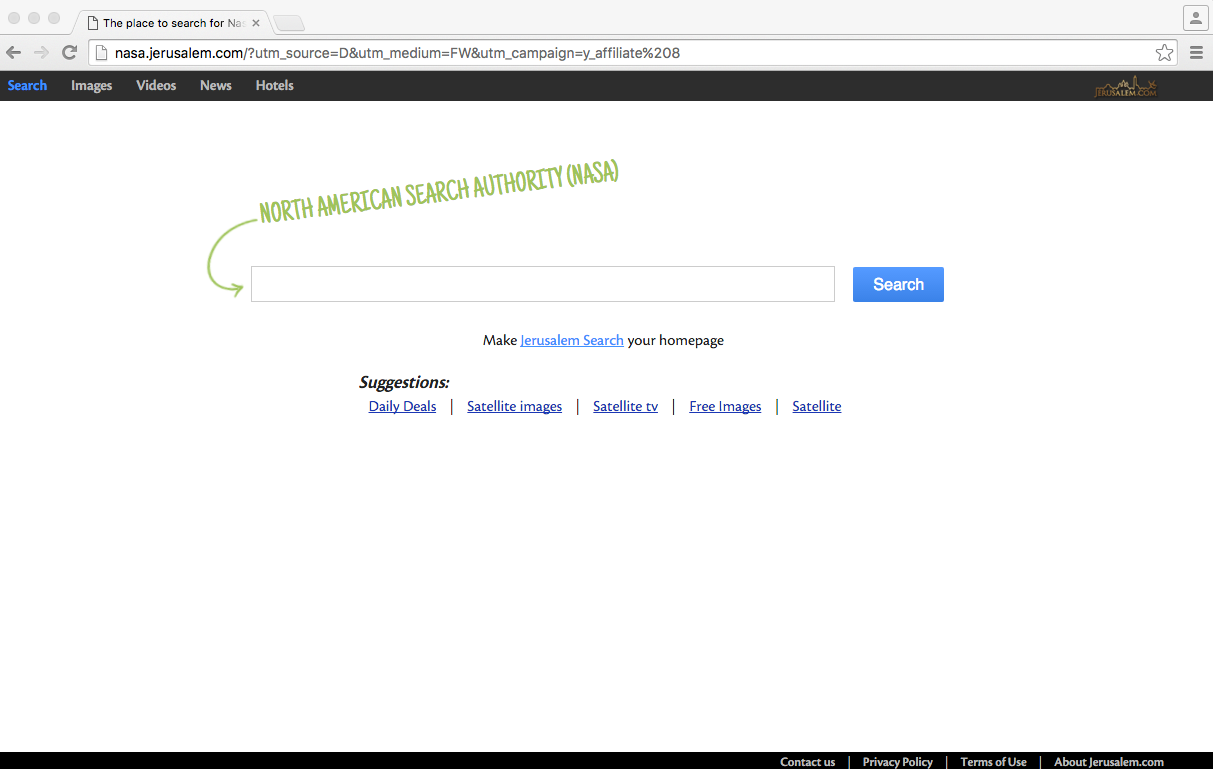Switch to Images search
Screen dimensions: 1213x769
click(92, 86)
